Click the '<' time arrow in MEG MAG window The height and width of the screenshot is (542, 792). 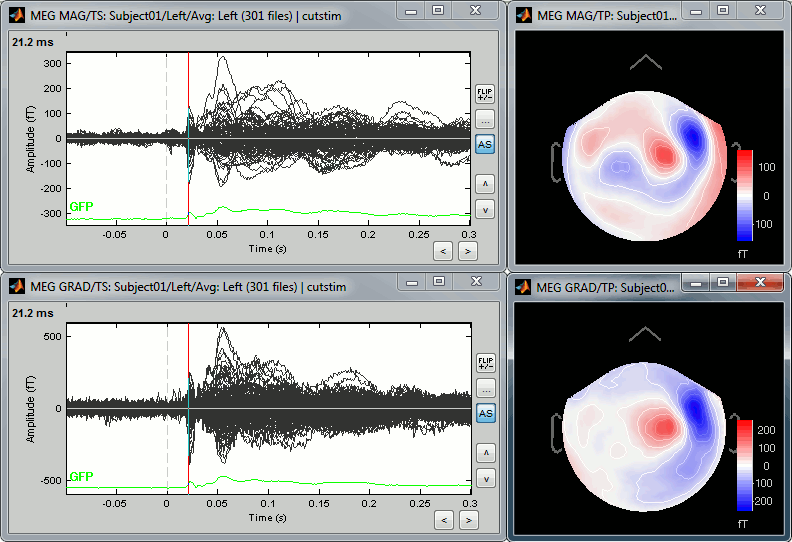(444, 251)
